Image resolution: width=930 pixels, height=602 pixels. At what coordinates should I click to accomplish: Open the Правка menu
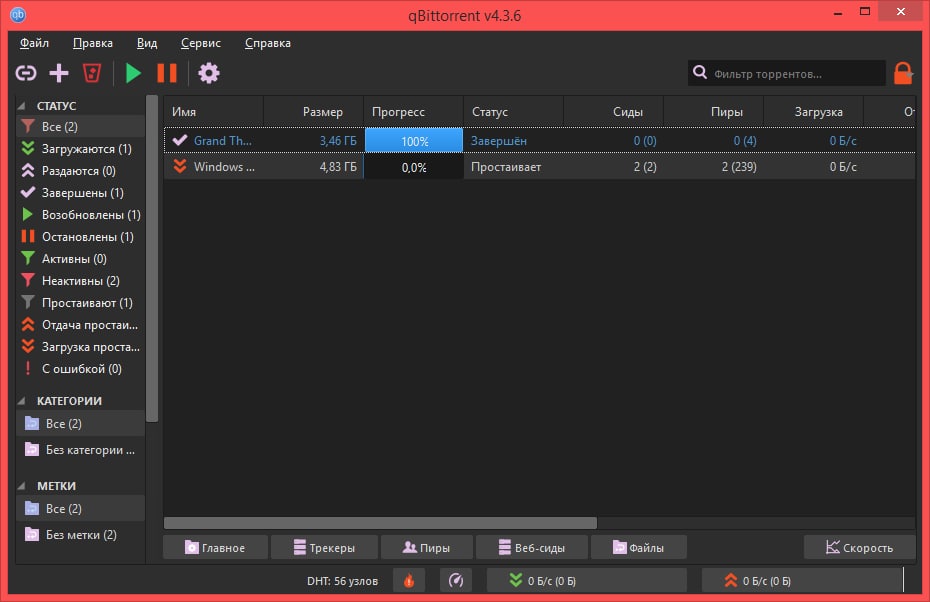coord(93,43)
